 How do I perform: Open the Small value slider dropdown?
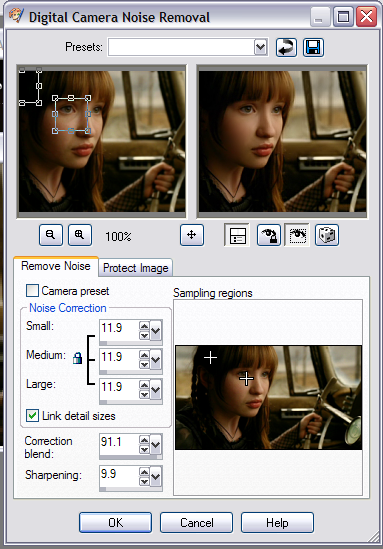tap(156, 330)
